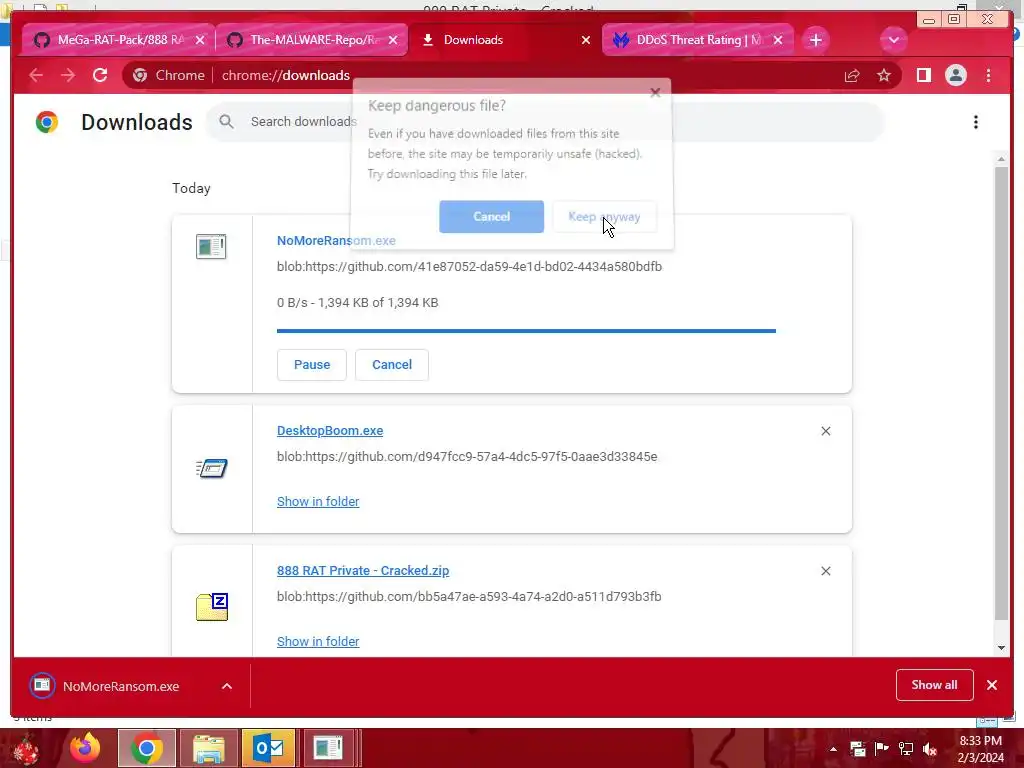Open the tab search dropdown

893,40
